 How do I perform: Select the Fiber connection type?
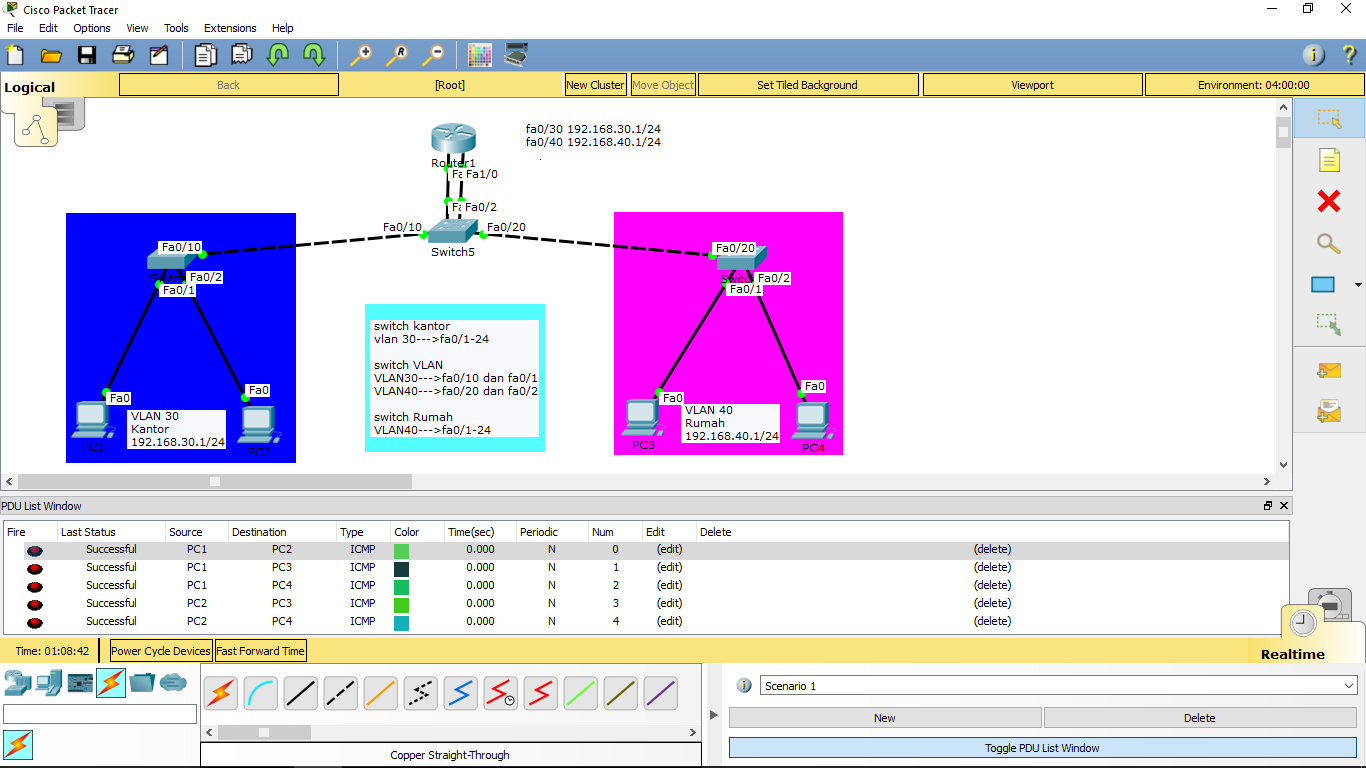[x=380, y=693]
